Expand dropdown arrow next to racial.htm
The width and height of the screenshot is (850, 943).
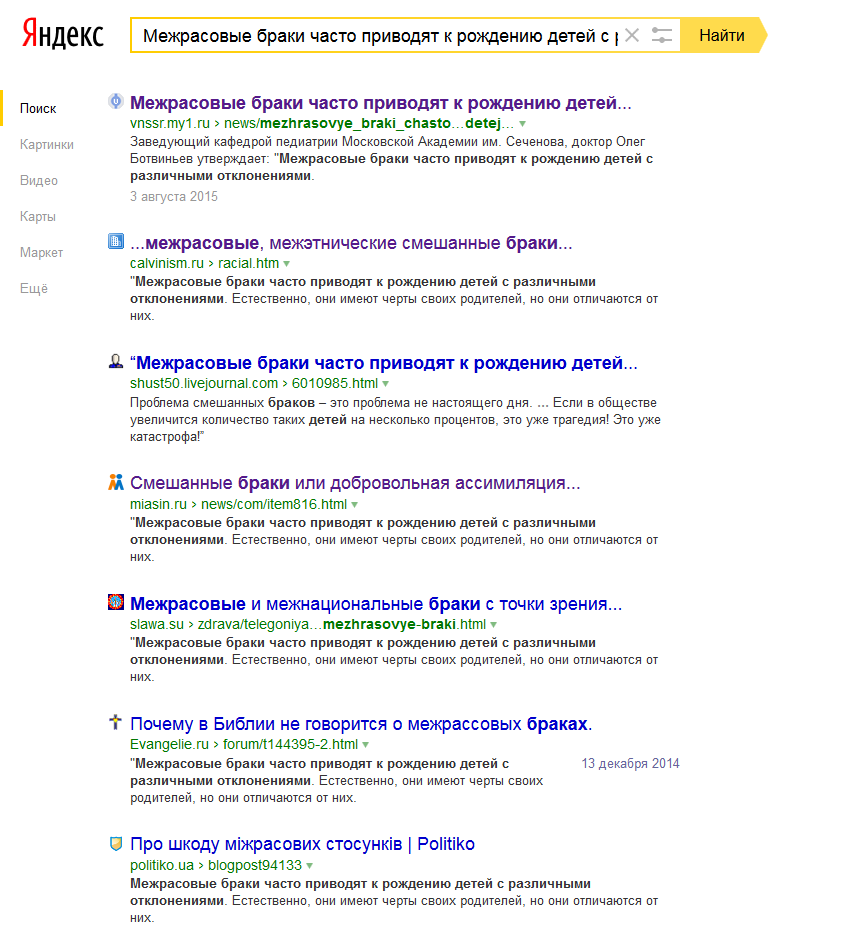pos(287,264)
